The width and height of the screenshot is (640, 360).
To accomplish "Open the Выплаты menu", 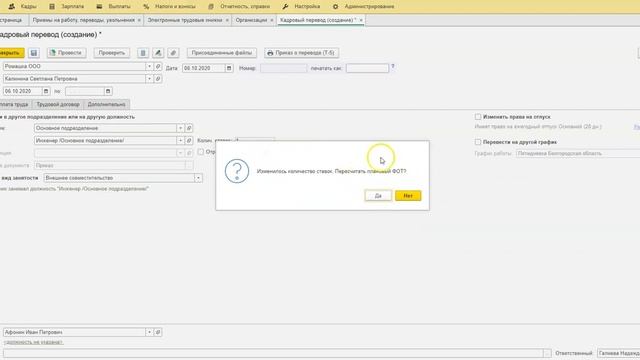I will coord(114,7).
